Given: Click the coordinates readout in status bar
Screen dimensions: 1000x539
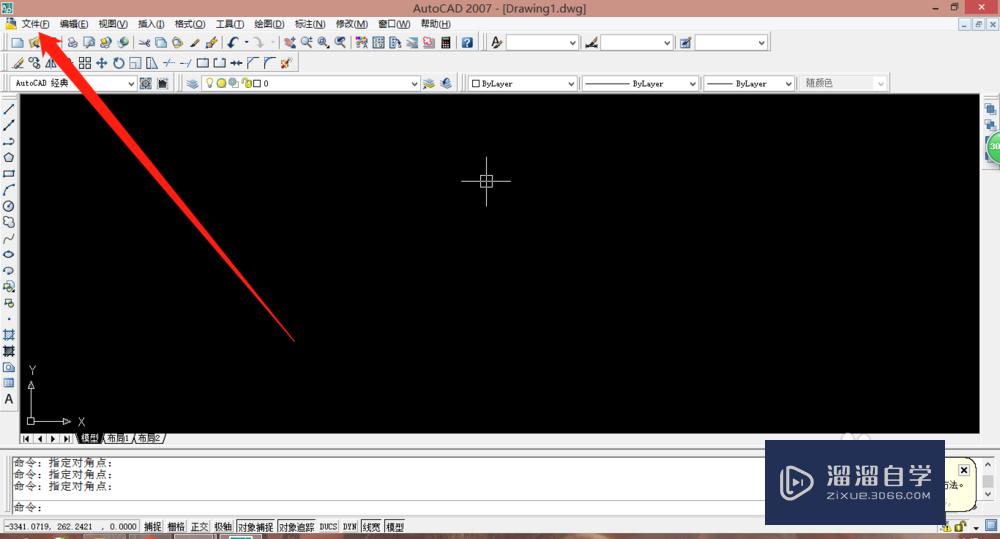Looking at the screenshot, I should point(71,527).
